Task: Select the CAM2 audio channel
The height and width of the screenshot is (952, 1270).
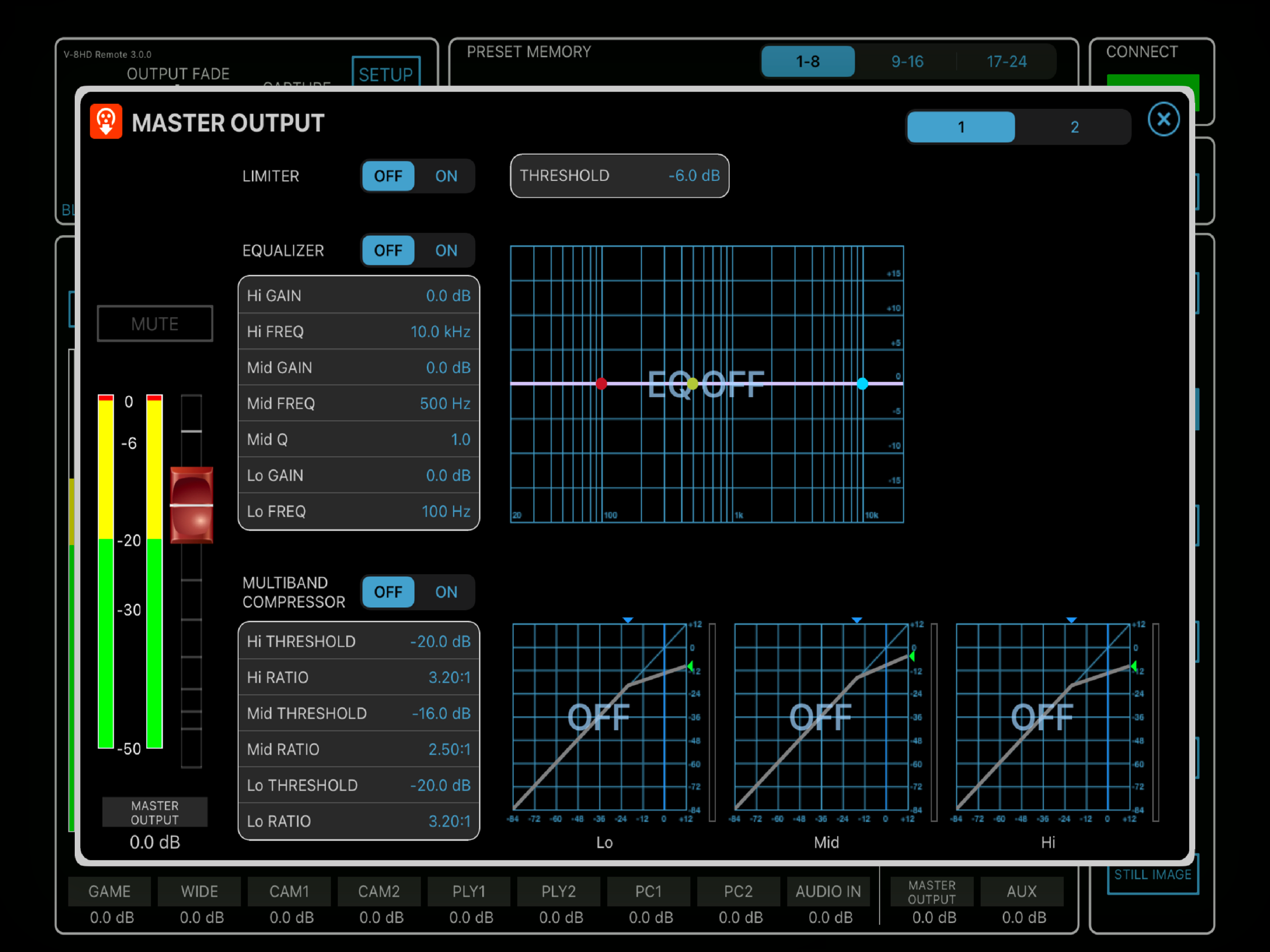Action: pos(379,891)
